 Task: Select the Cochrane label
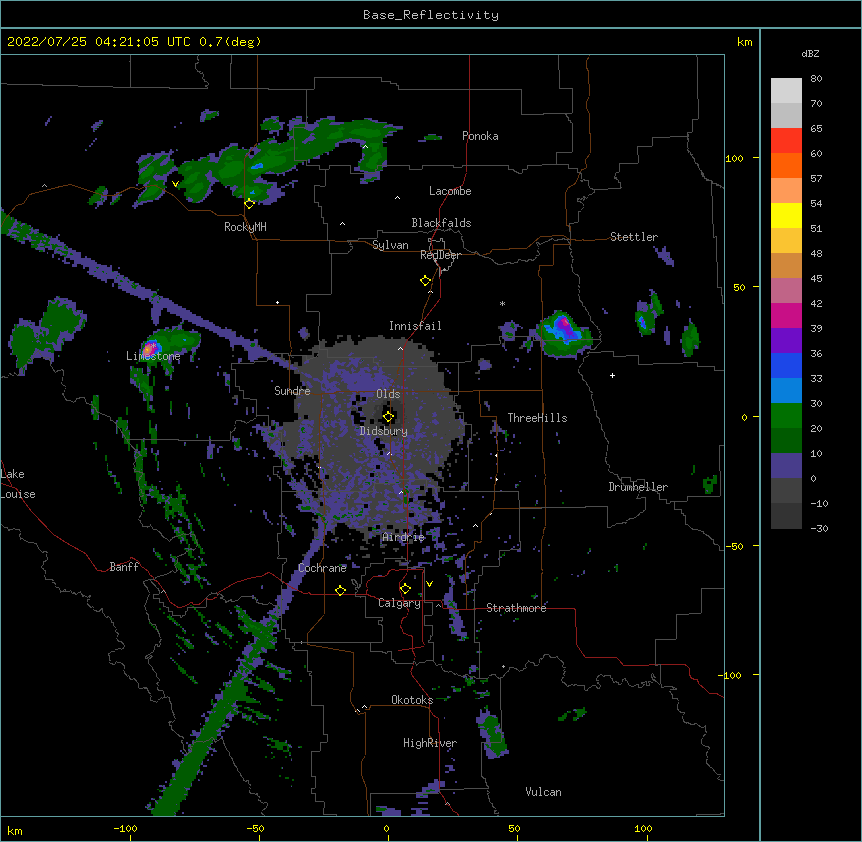pyautogui.click(x=322, y=568)
